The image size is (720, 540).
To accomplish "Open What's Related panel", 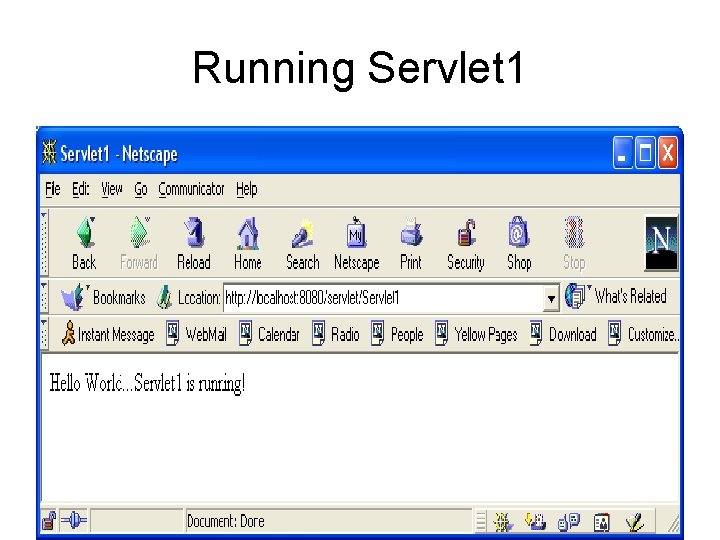I will [x=616, y=296].
